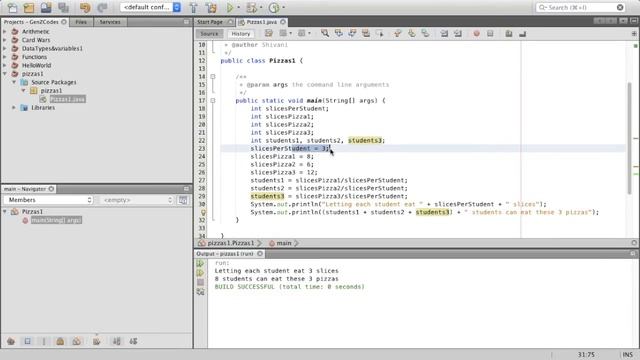Select the HelloWorld project

pos(36,65)
